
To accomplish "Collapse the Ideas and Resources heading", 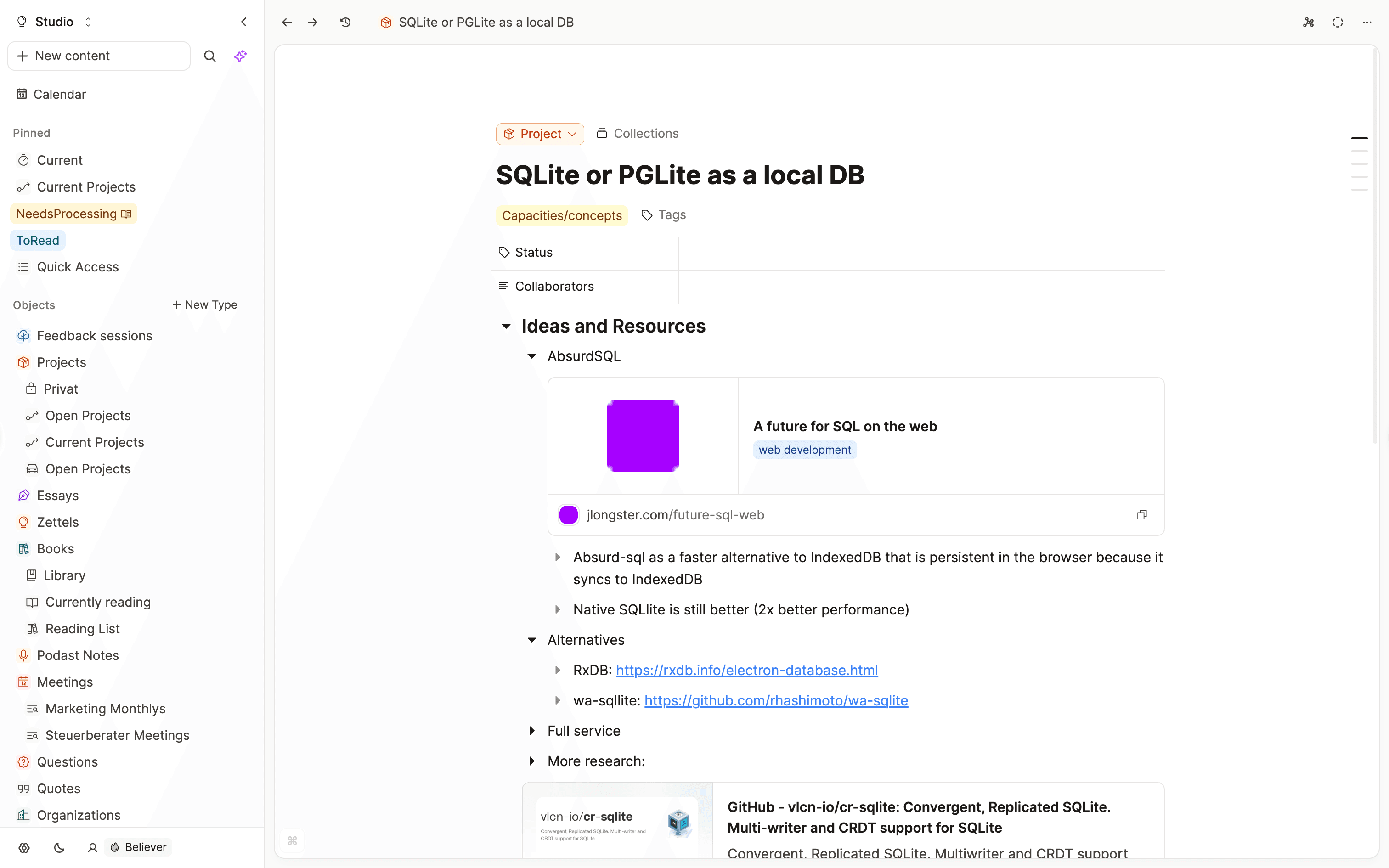I will [x=506, y=326].
